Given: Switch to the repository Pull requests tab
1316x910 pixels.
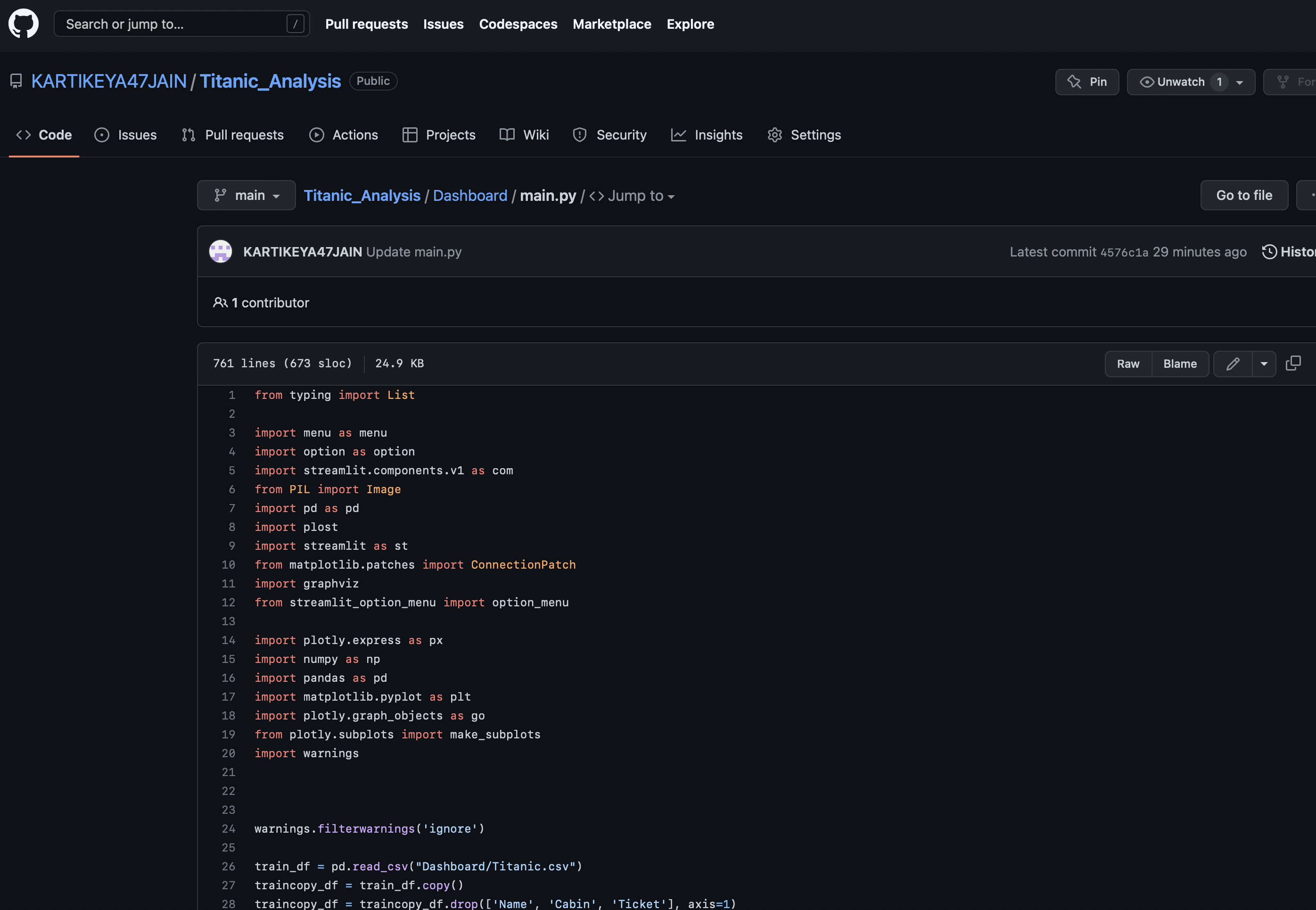Looking at the screenshot, I should tap(232, 135).
